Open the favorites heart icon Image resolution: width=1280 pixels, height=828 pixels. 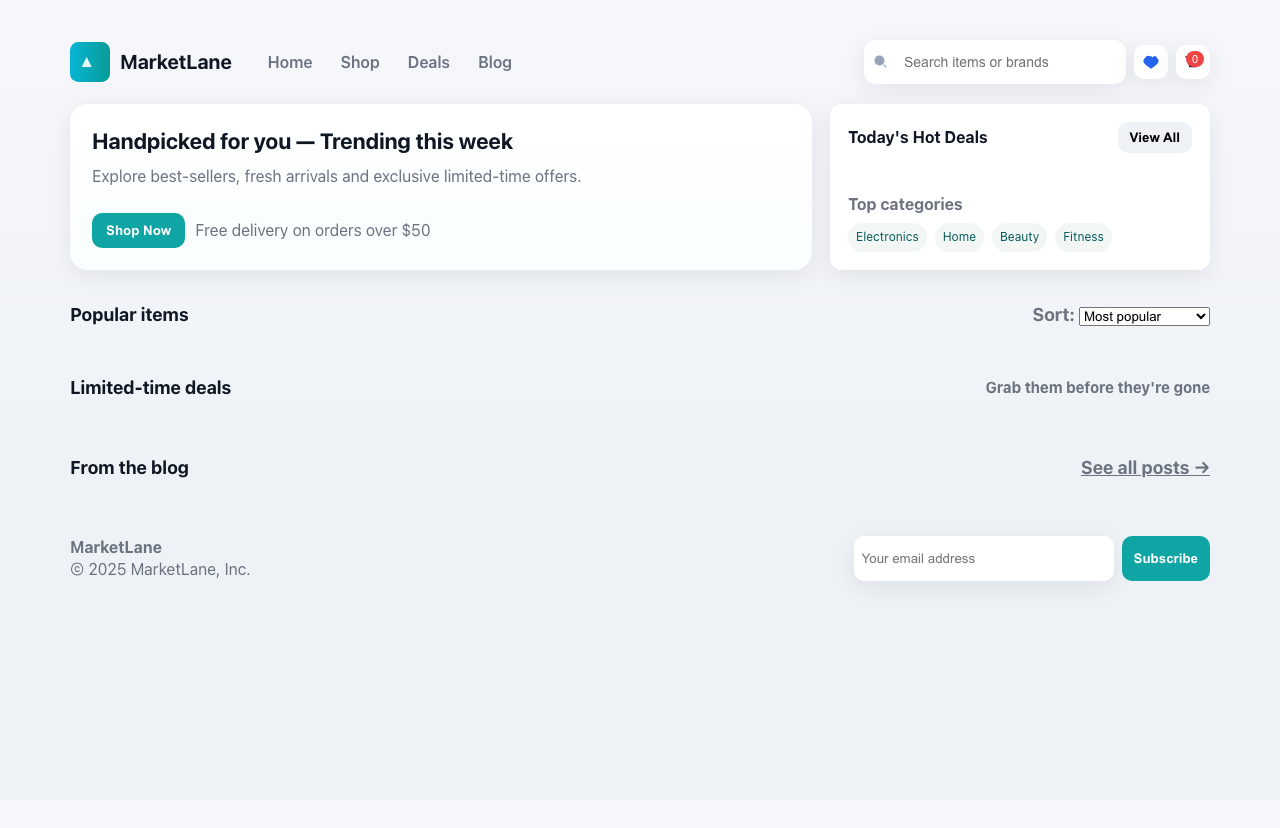(1150, 61)
